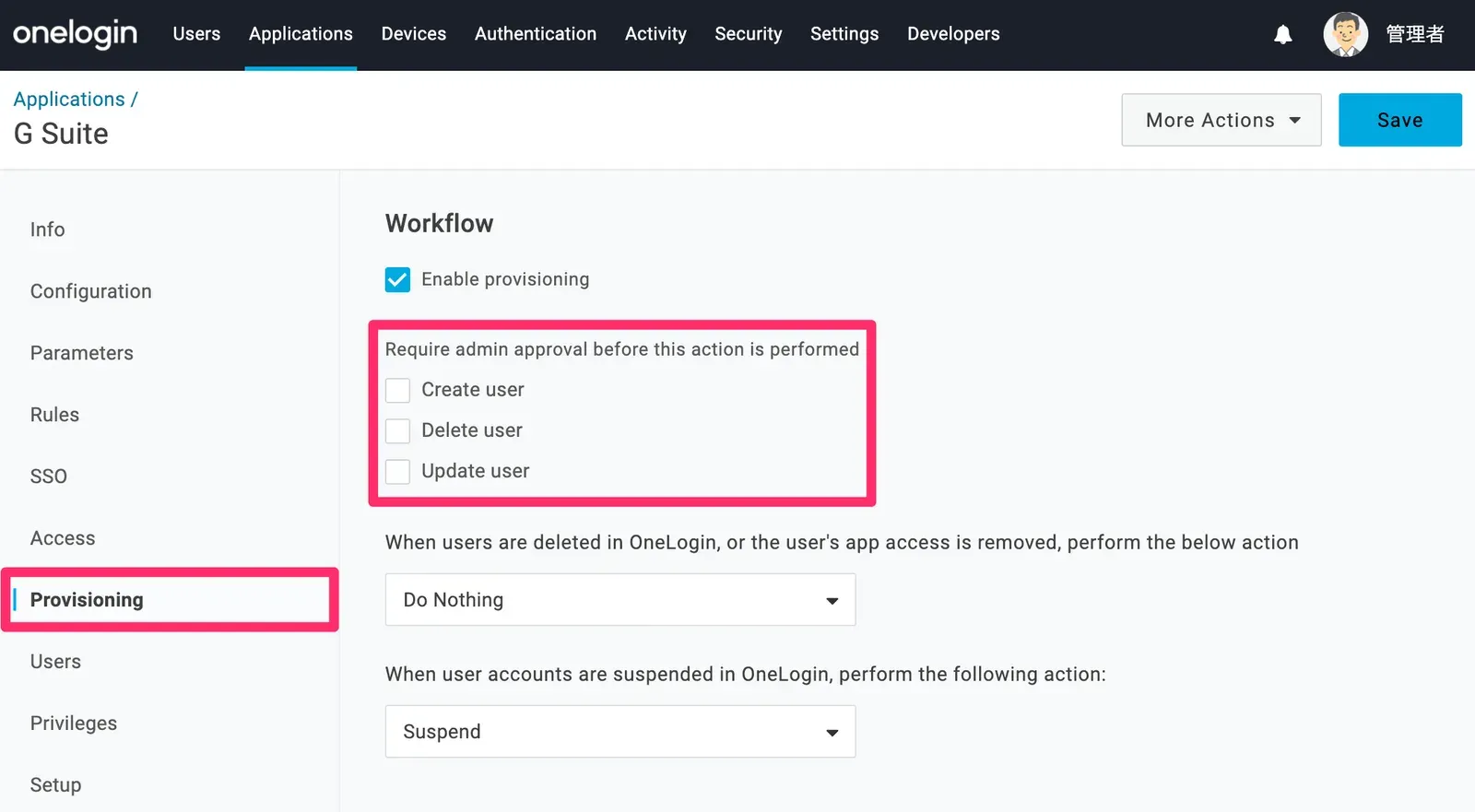Open the Devices top menu

414,34
